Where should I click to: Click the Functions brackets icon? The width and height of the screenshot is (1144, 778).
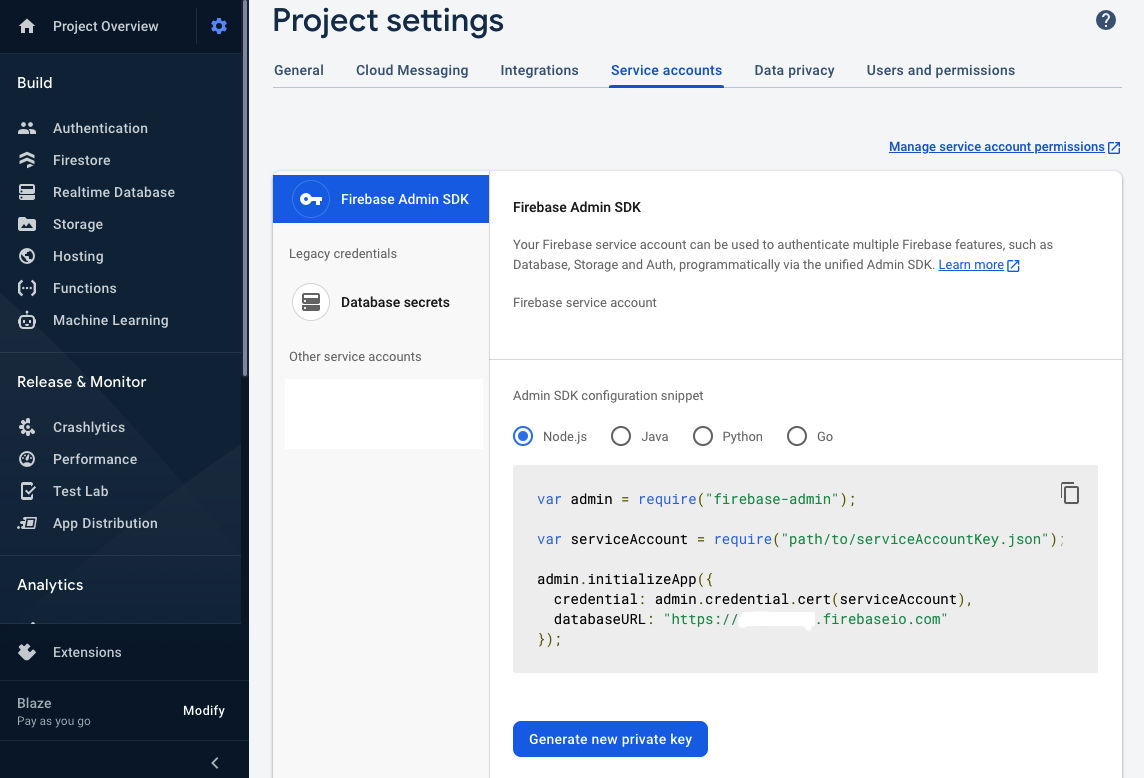(x=27, y=288)
